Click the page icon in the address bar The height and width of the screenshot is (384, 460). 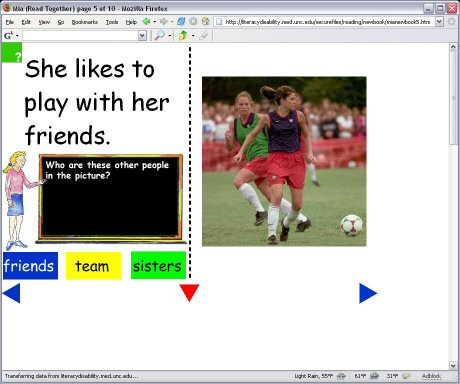[x=219, y=22]
